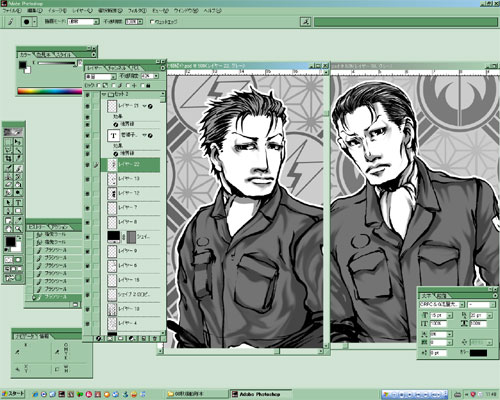Select the Clone Stamp tool

click(8, 177)
